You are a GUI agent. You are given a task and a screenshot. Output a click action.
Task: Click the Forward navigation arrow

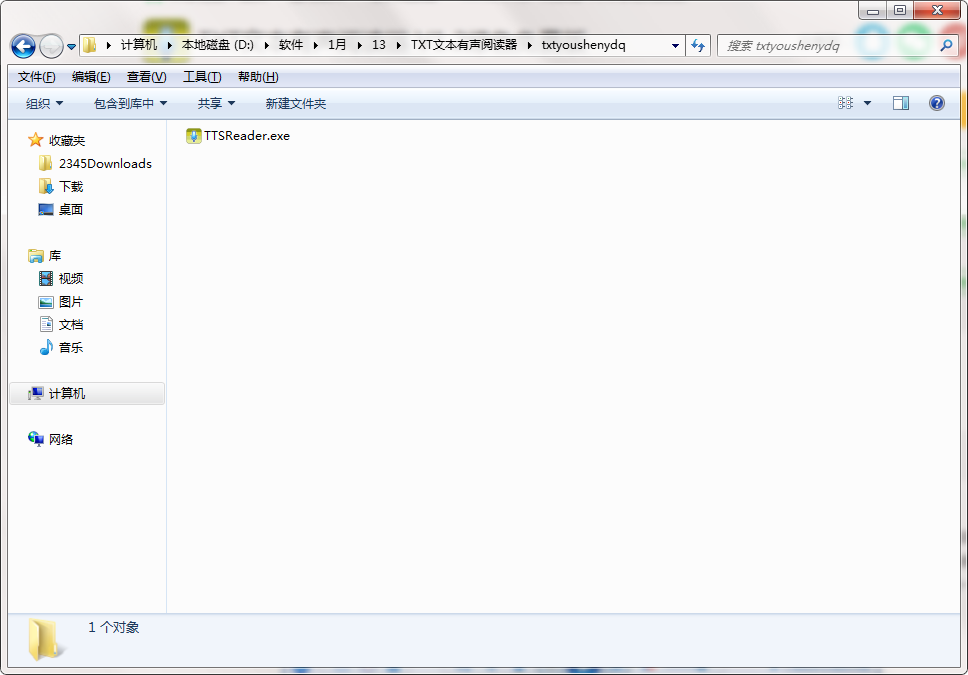pos(51,46)
